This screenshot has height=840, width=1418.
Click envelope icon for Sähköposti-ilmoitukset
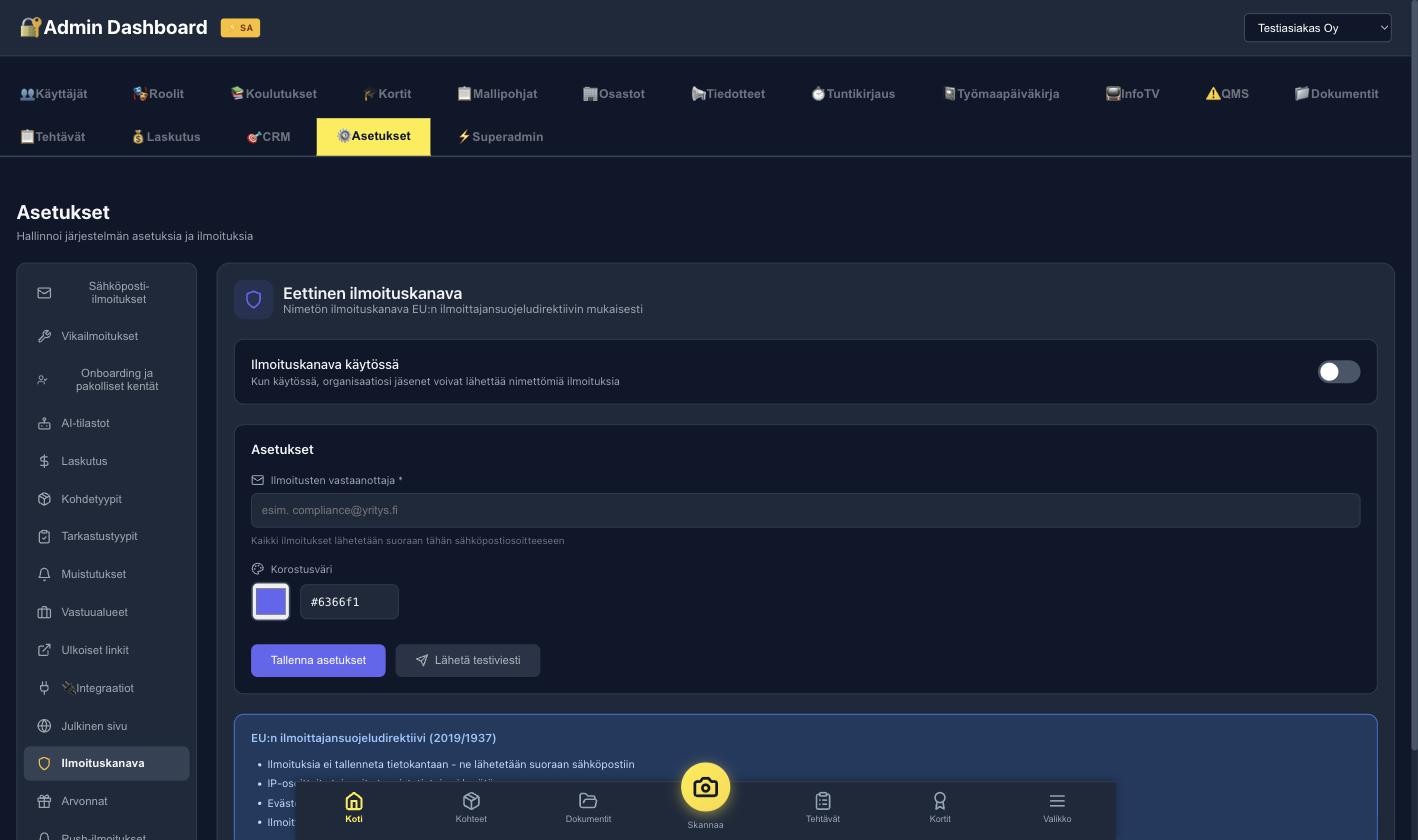[x=44, y=293]
